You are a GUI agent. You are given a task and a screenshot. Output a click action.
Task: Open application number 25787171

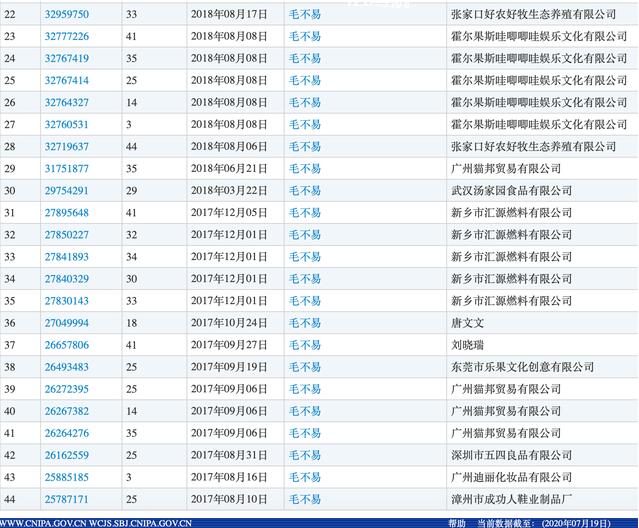click(67, 499)
